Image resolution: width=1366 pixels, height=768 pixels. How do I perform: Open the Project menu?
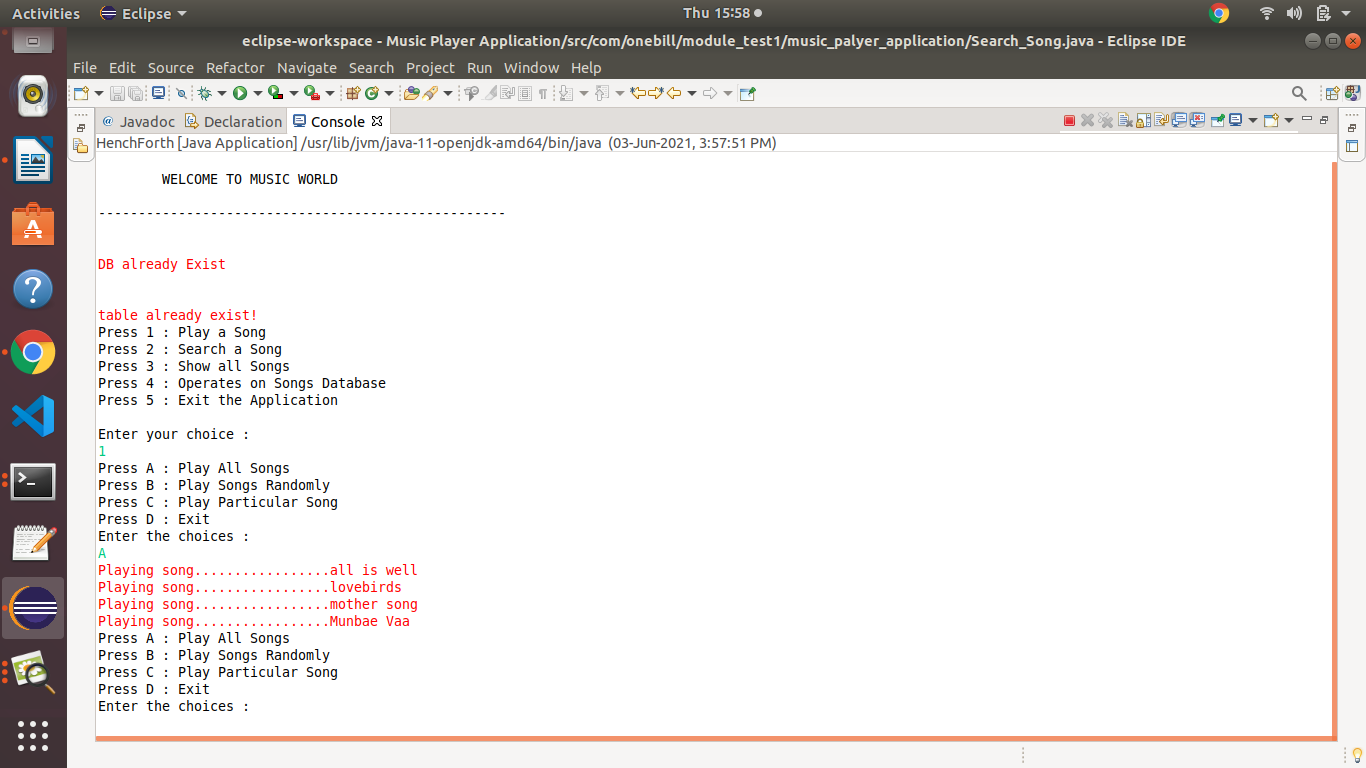coord(430,68)
